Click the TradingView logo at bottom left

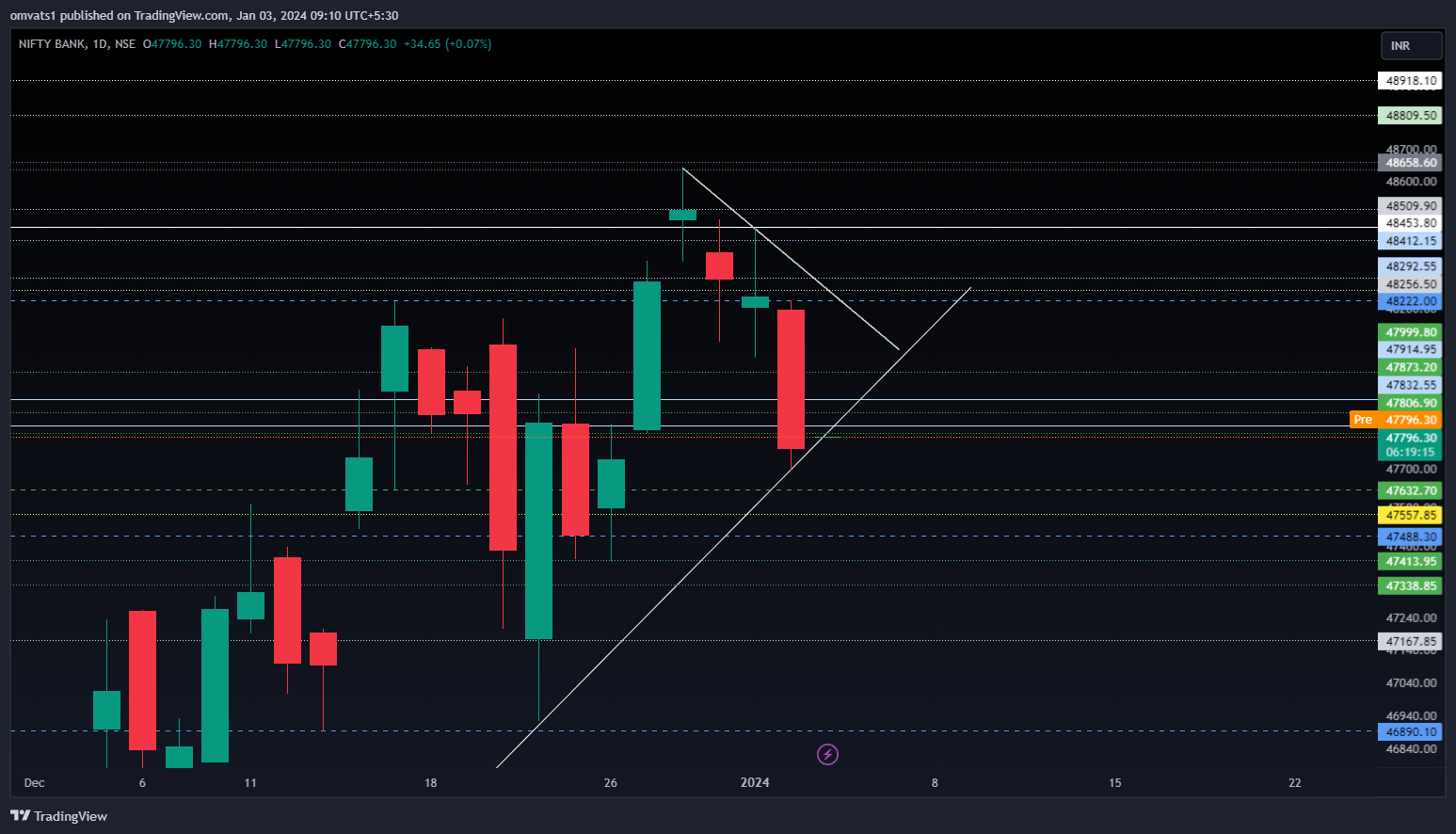click(58, 816)
